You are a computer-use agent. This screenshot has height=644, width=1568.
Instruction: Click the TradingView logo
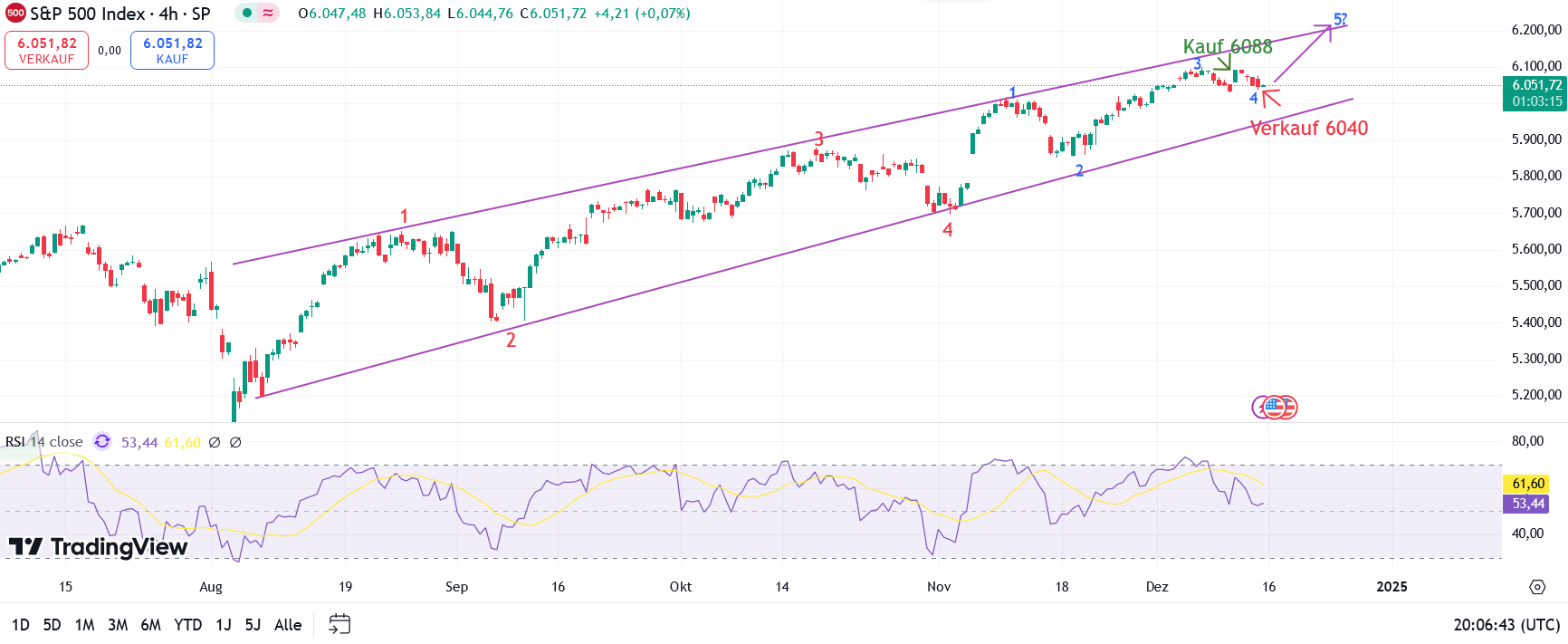[x=98, y=546]
